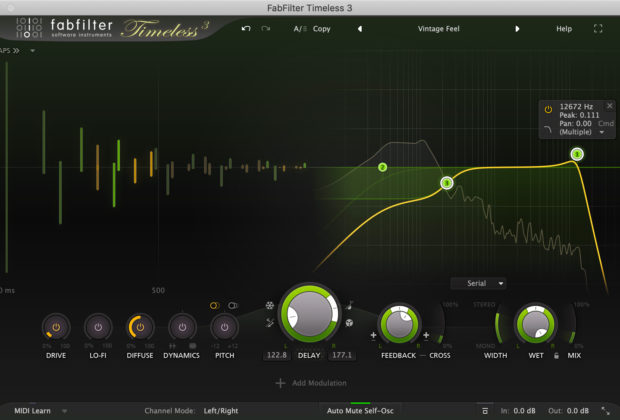Select gate mode icon under Dynamics
Viewport: 620px width, 420px height.
(x=172, y=346)
